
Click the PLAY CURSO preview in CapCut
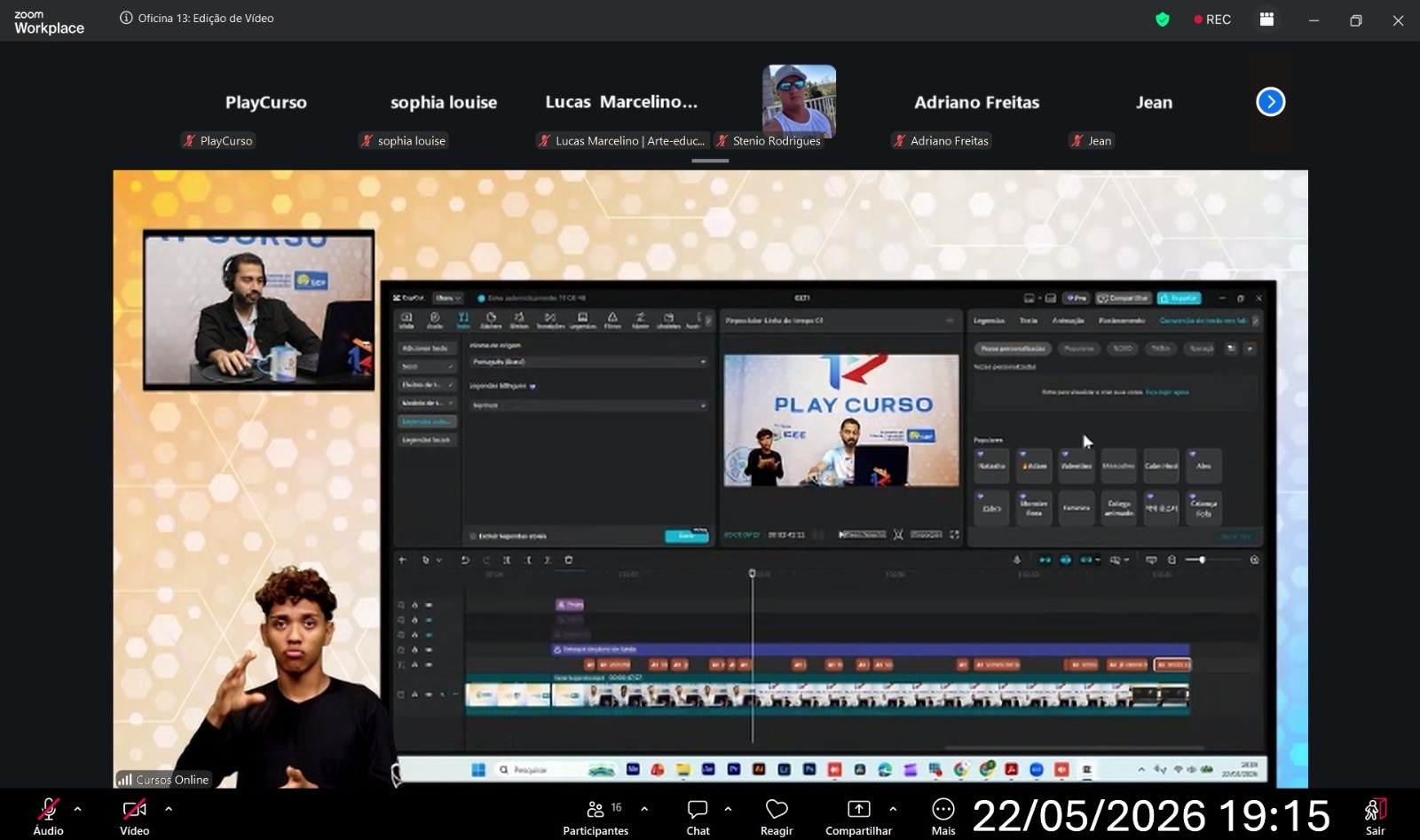pos(841,420)
